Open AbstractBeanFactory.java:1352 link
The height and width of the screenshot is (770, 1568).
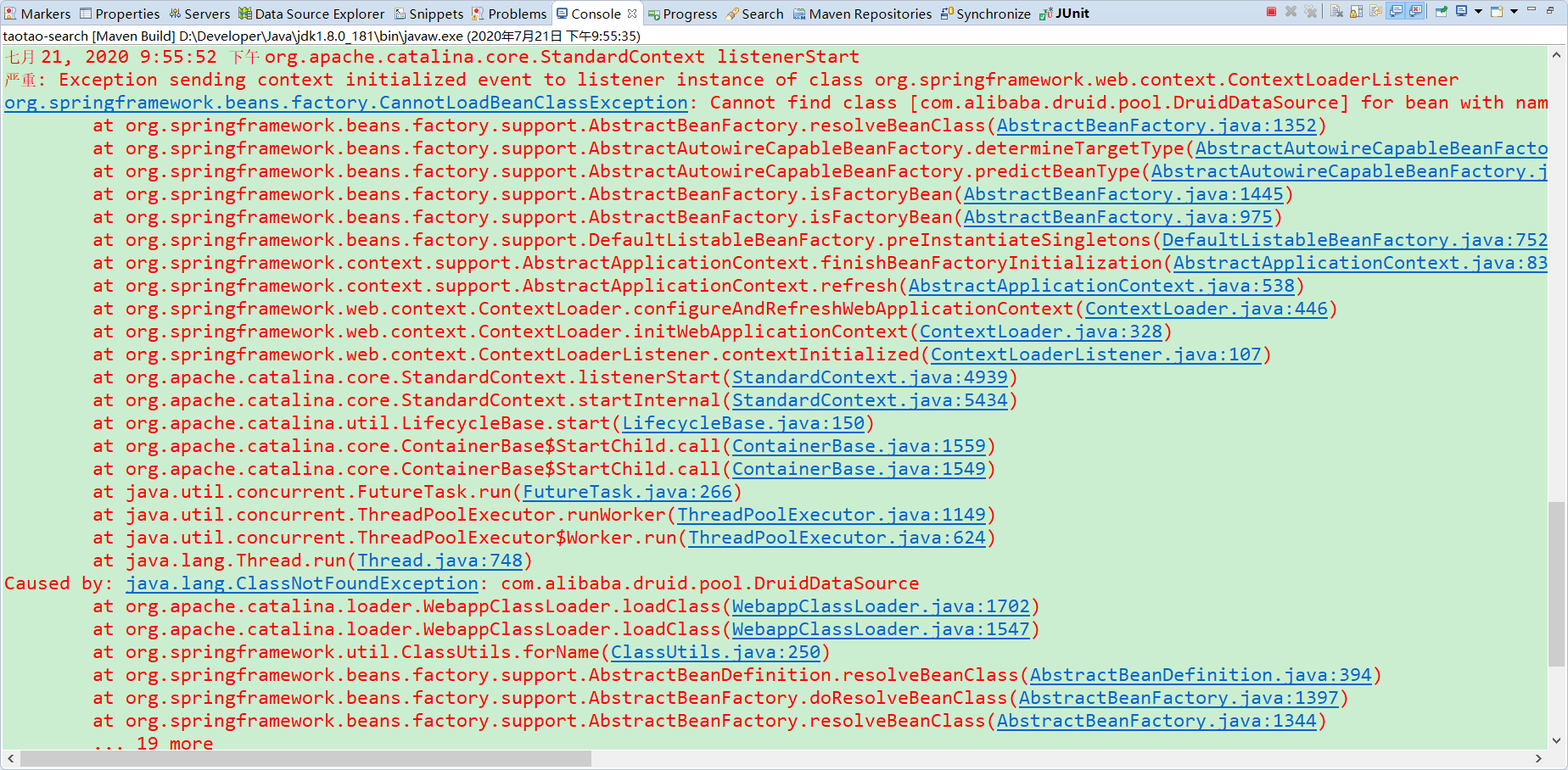point(1156,126)
